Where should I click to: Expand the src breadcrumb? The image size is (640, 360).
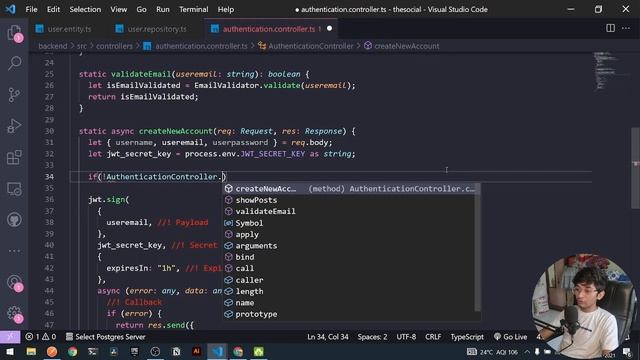click(82, 46)
